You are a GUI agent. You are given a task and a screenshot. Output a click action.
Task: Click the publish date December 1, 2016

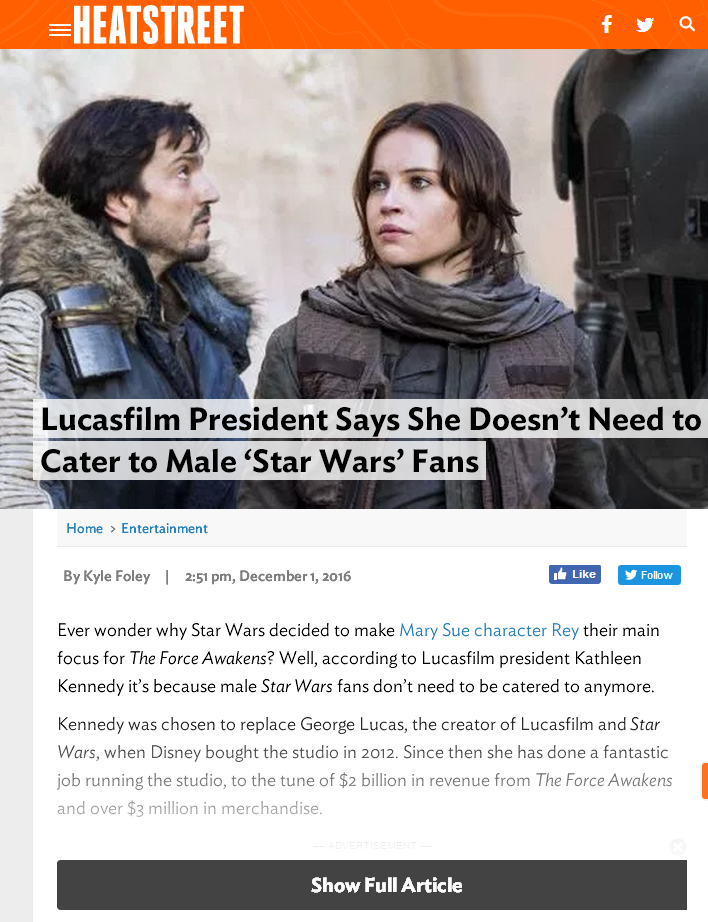[295, 576]
